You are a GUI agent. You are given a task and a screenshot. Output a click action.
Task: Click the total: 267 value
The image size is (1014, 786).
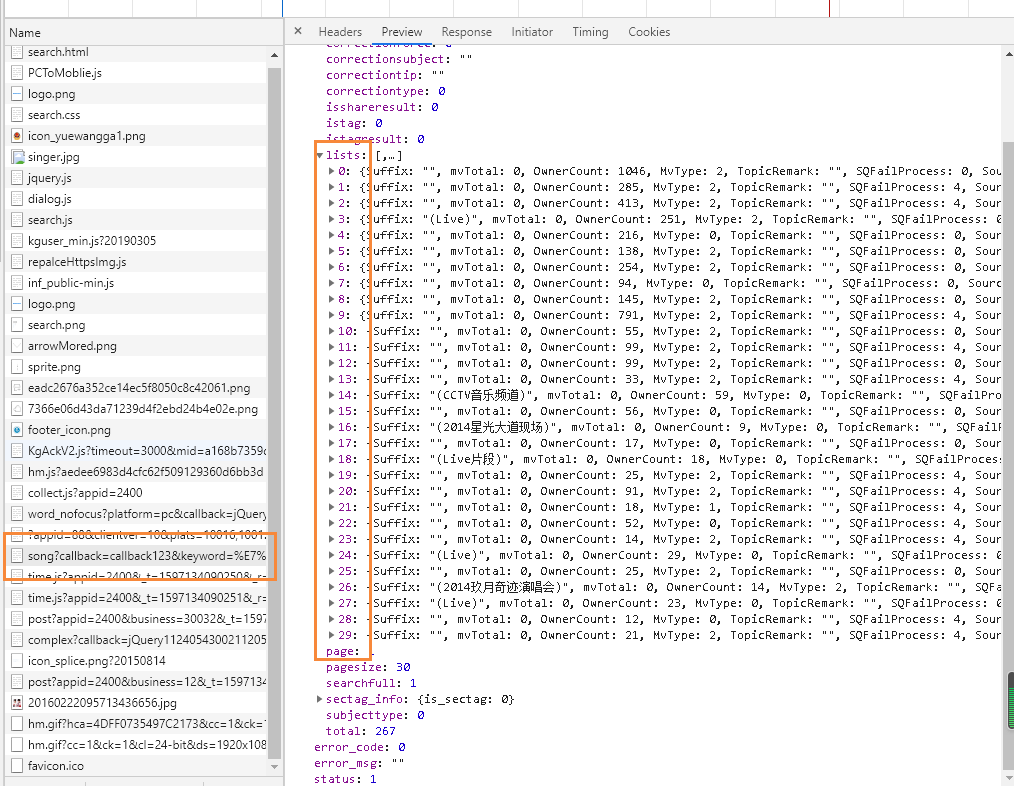385,731
